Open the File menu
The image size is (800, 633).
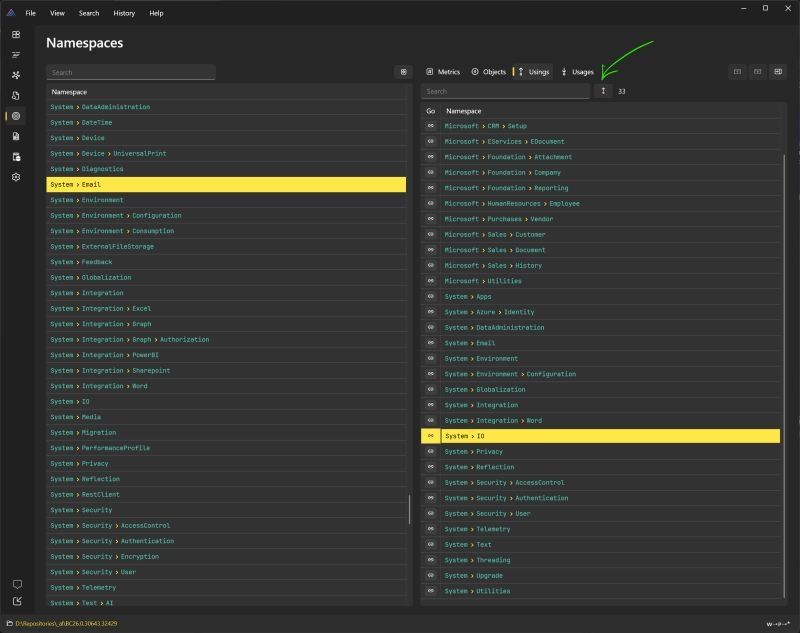click(x=31, y=13)
